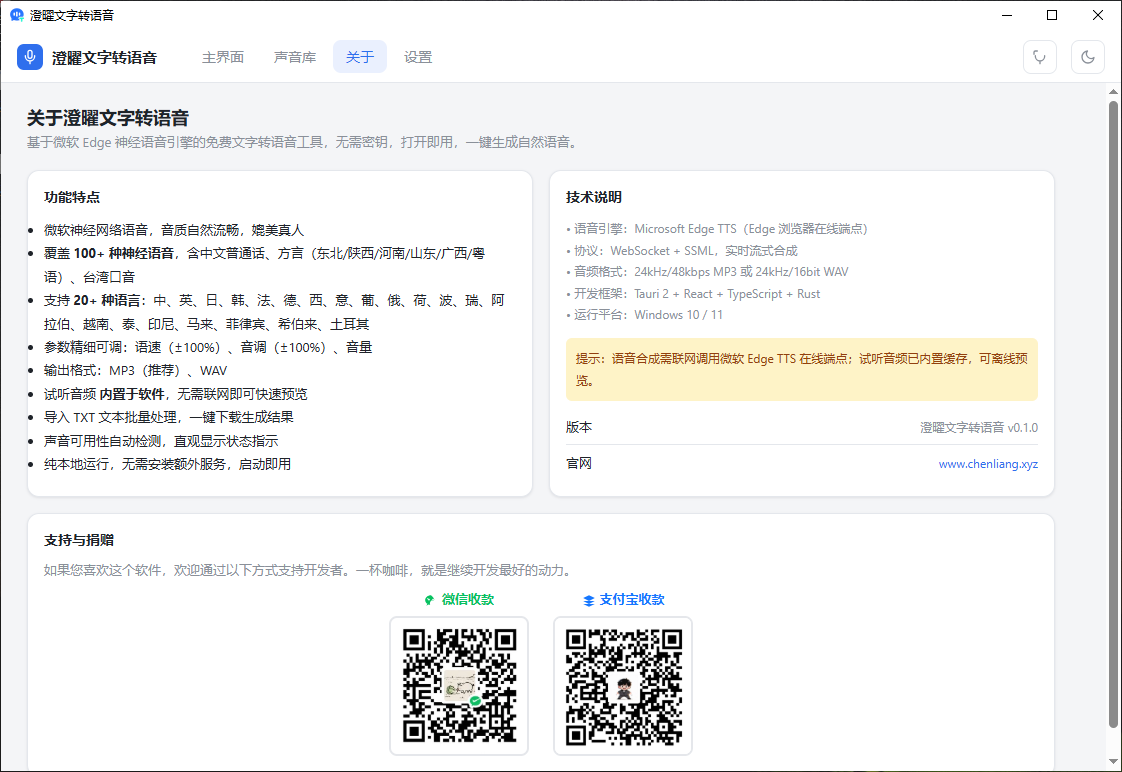Screen dimensions: 1122x772
Task: Click the 微软神经网络语音 bullet
Action: coord(174,230)
